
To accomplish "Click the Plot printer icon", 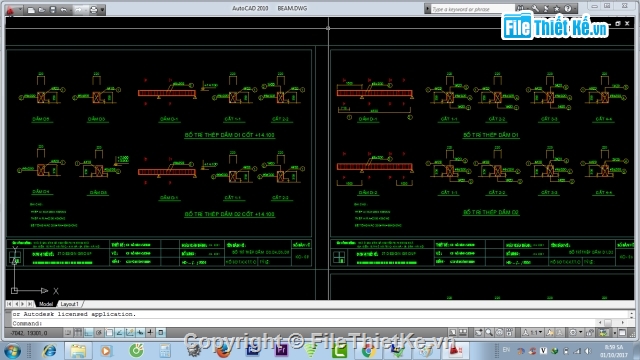I will (93, 10).
